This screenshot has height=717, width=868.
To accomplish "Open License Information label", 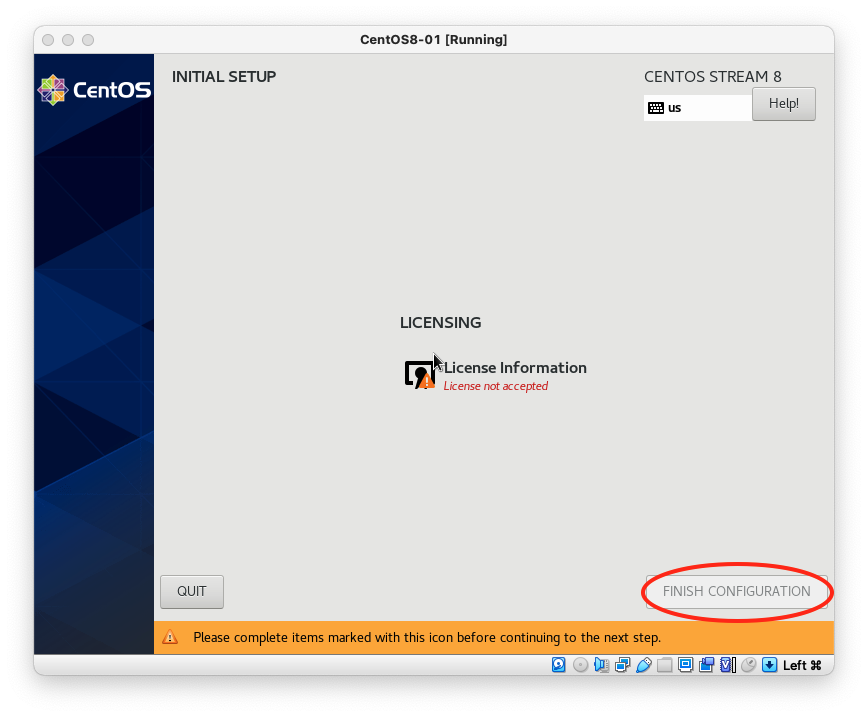I will pyautogui.click(x=515, y=368).
